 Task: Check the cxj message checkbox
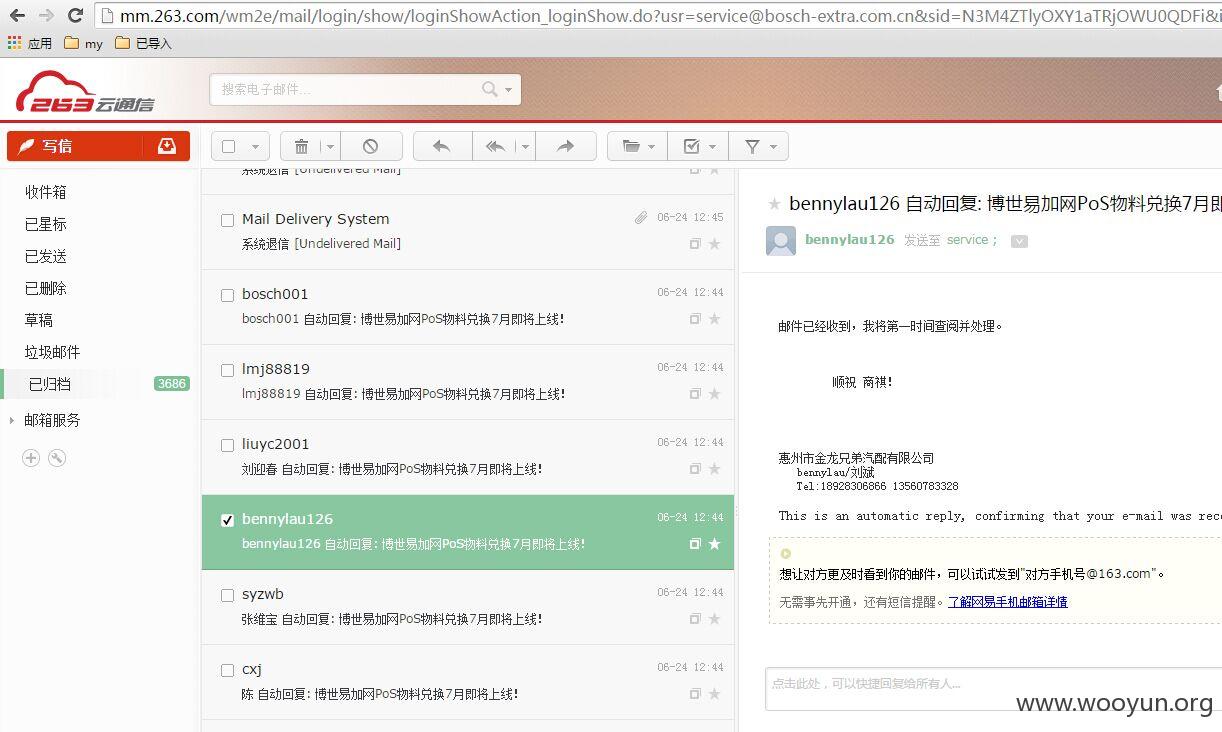pyautogui.click(x=227, y=670)
